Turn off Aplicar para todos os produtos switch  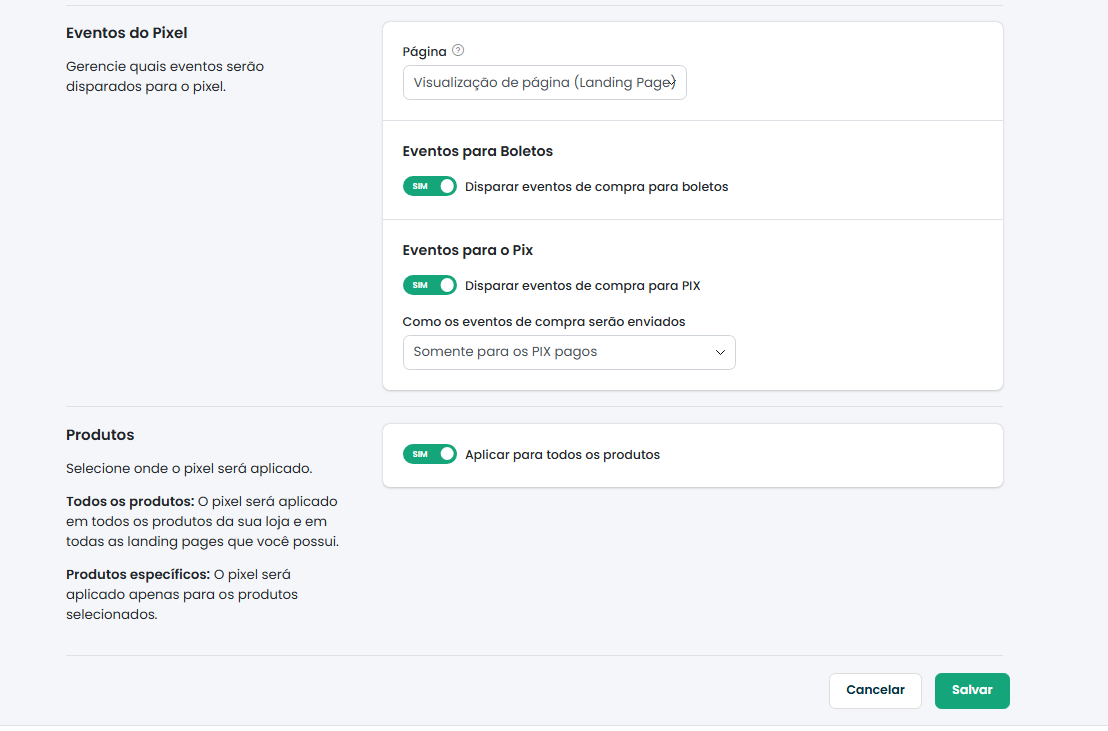click(429, 454)
